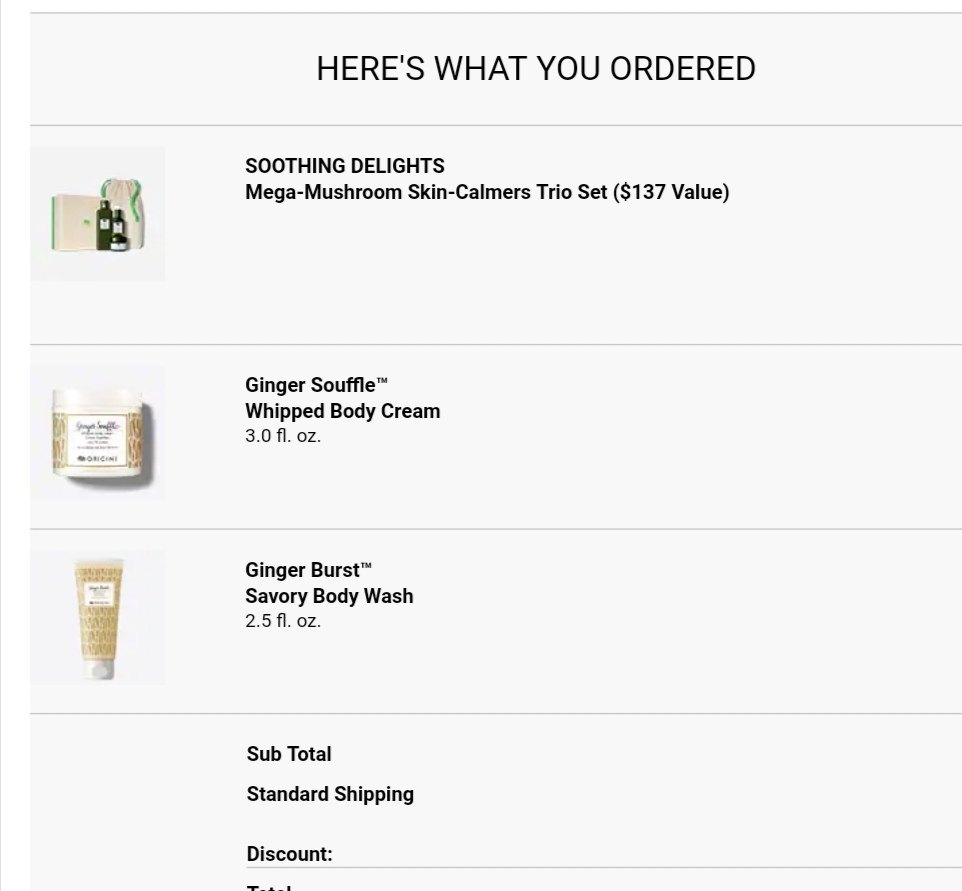Open the Mega-Mushroom Trio Set product image
962x891 pixels.
[98, 214]
